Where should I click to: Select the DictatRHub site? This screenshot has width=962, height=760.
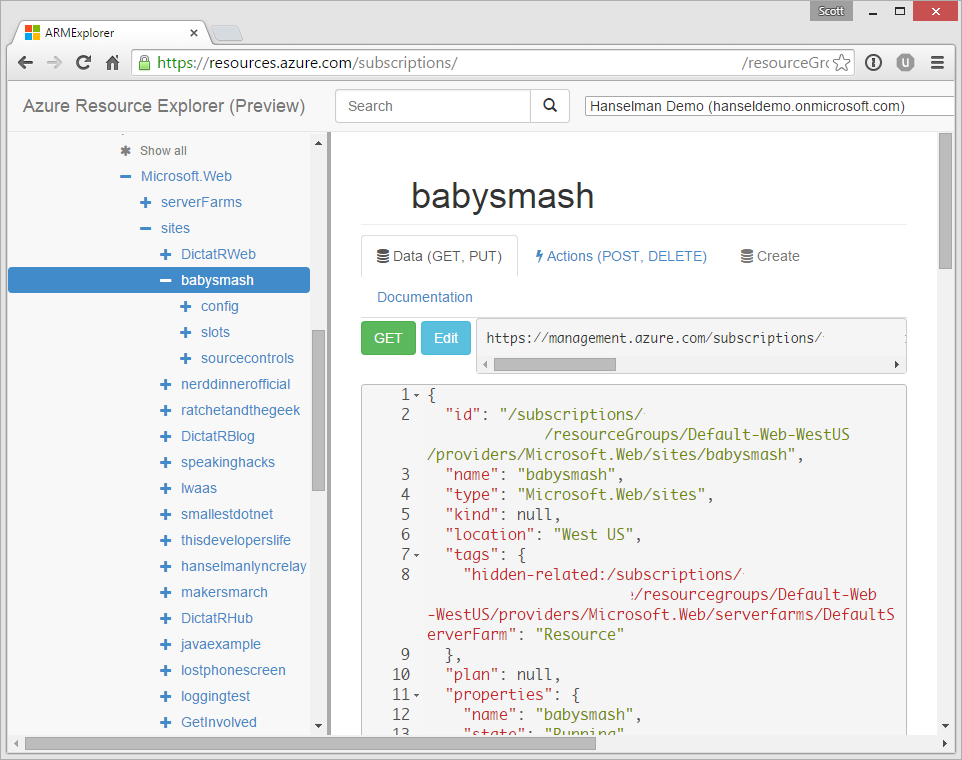[x=217, y=618]
